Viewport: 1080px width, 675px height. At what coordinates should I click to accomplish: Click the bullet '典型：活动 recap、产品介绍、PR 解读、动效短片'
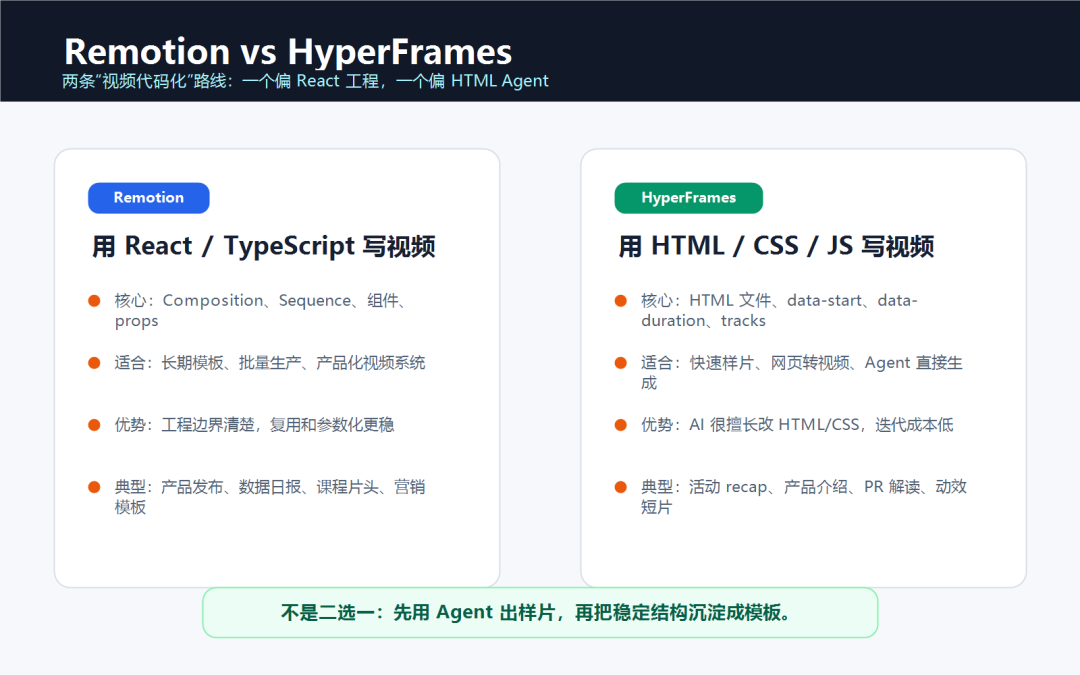(804, 497)
